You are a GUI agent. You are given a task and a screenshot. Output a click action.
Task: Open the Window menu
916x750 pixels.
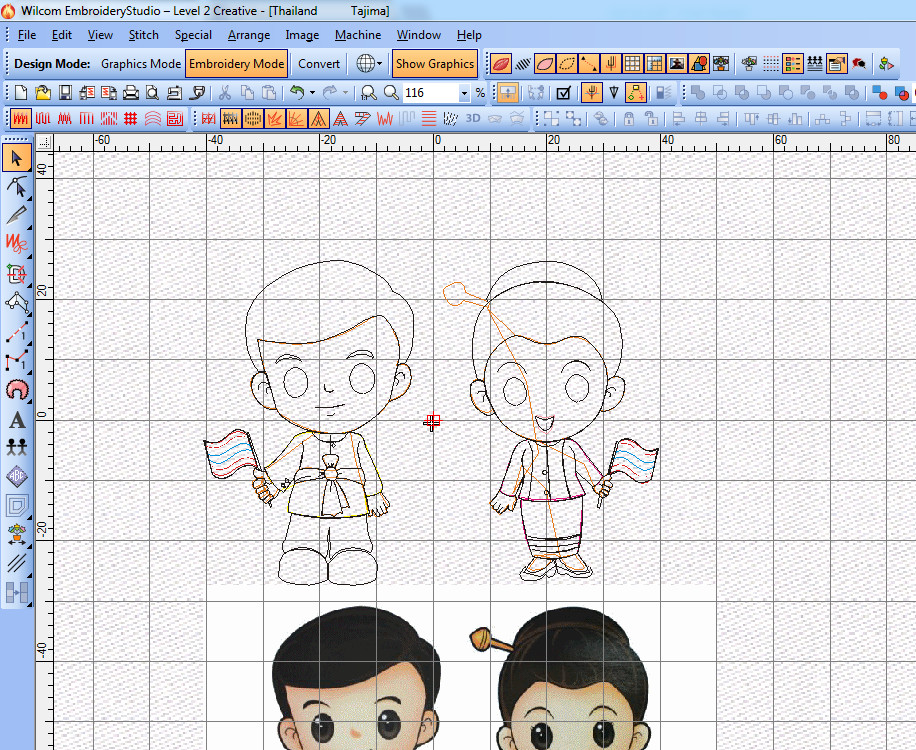click(419, 35)
